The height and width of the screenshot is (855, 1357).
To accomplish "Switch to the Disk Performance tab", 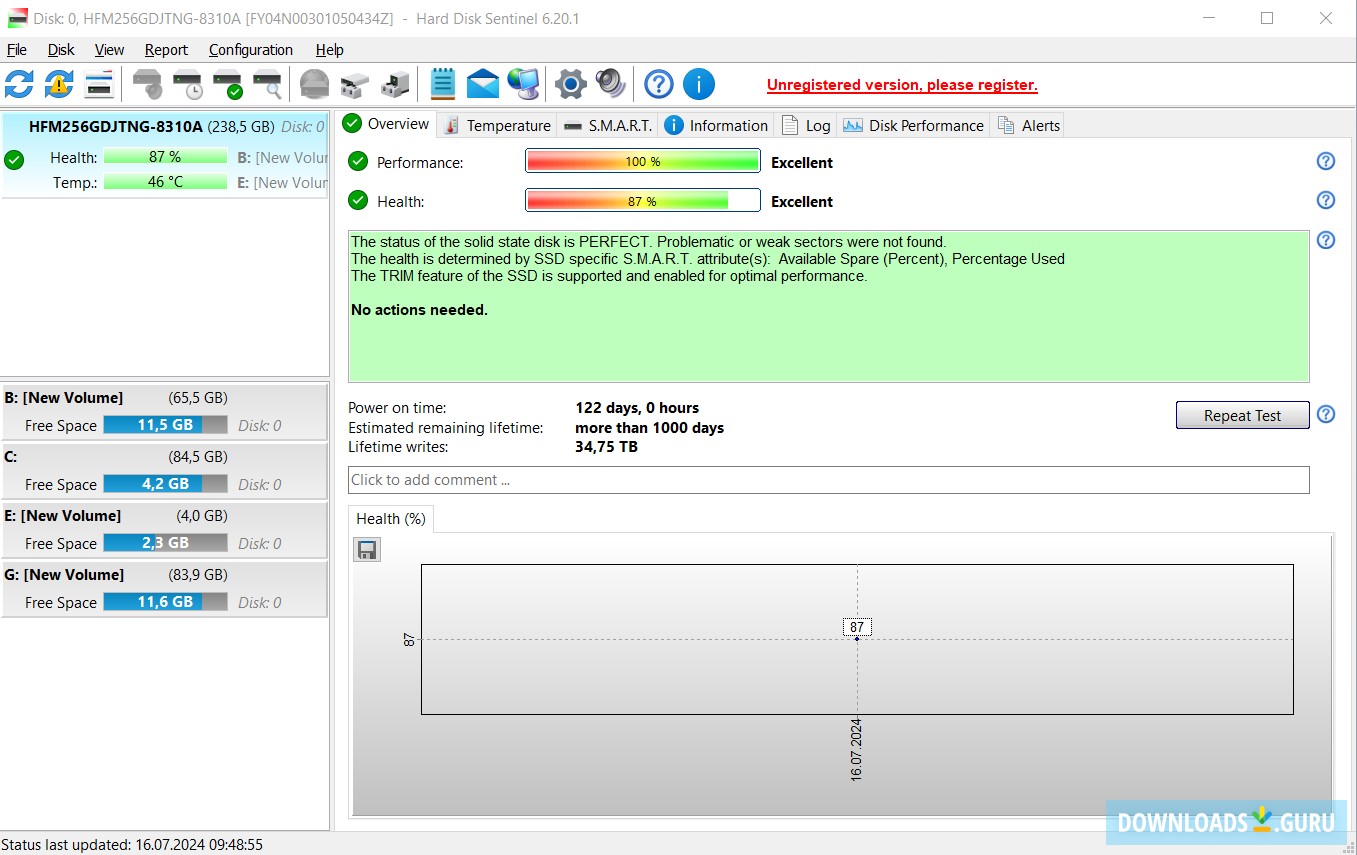I will pyautogui.click(x=914, y=125).
